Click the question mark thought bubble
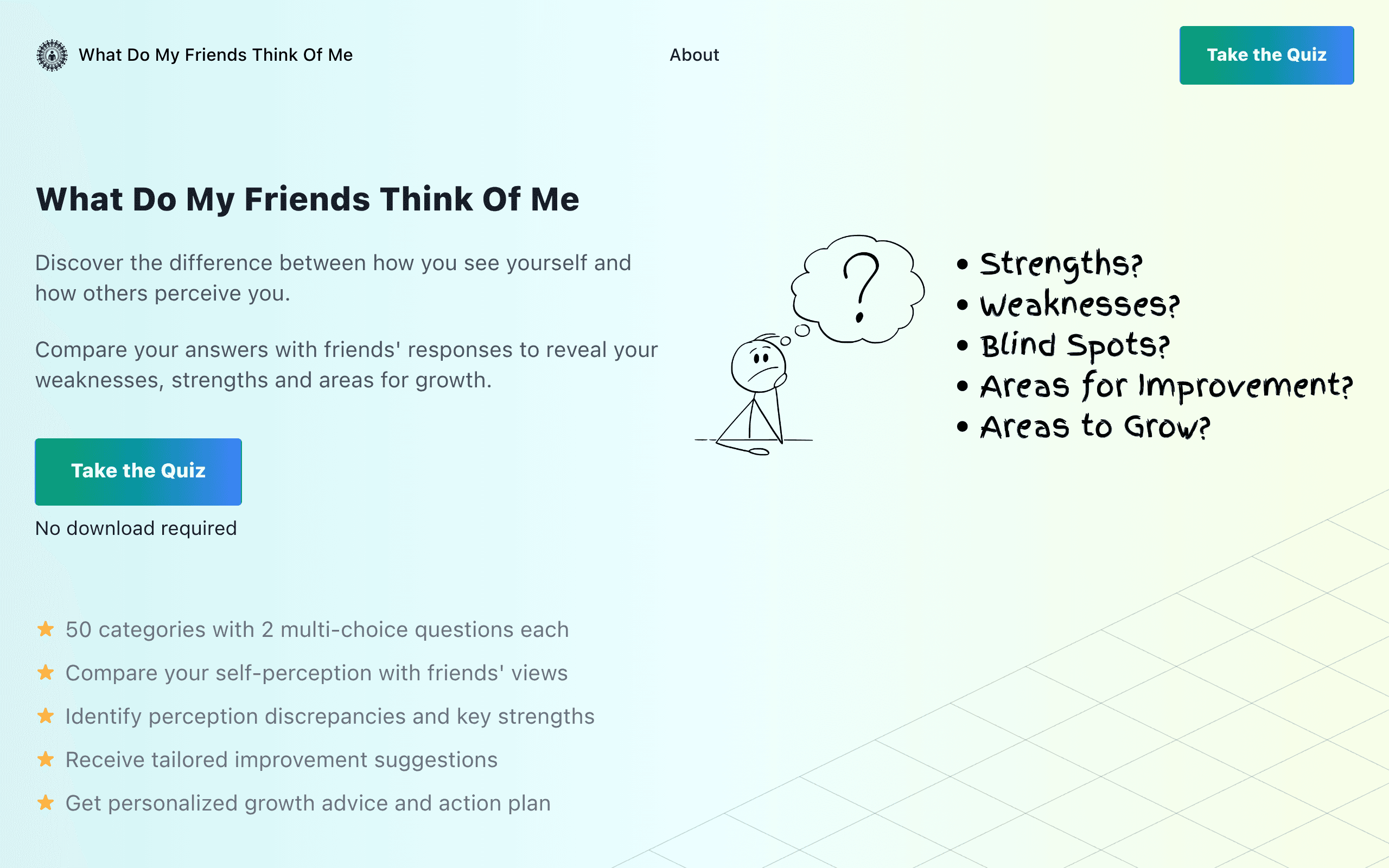 858,289
